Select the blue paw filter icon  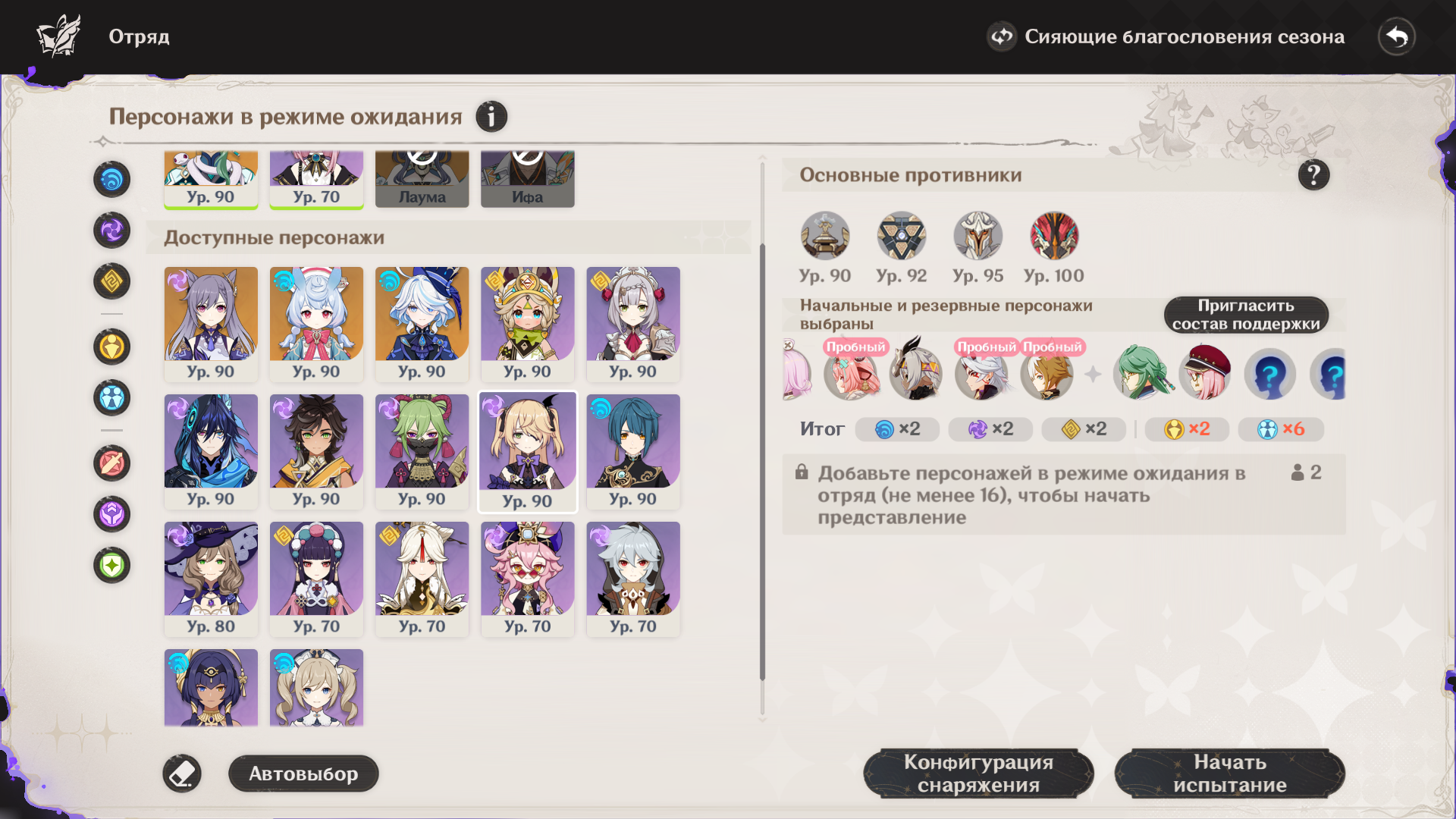tap(112, 398)
